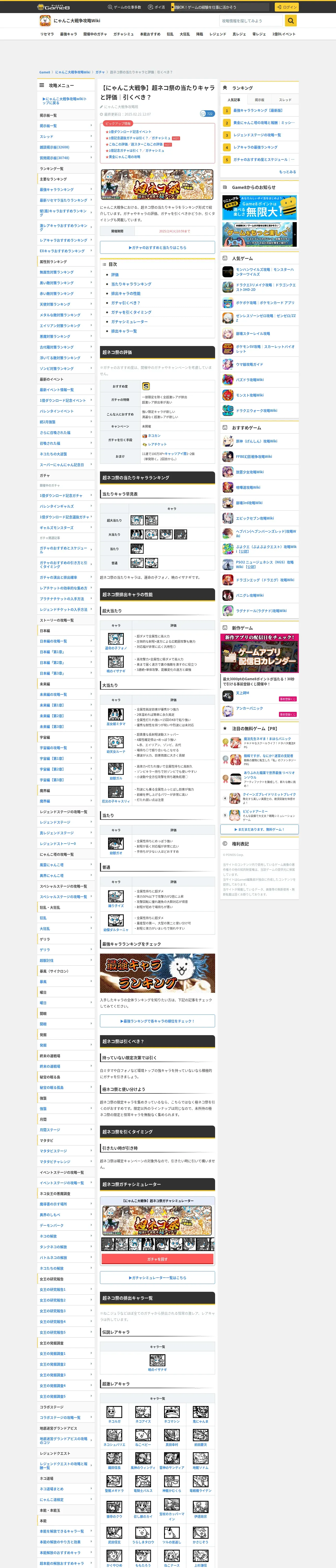Click 最強ランキングで各キャラの順位をチェック button

click(157, 1021)
